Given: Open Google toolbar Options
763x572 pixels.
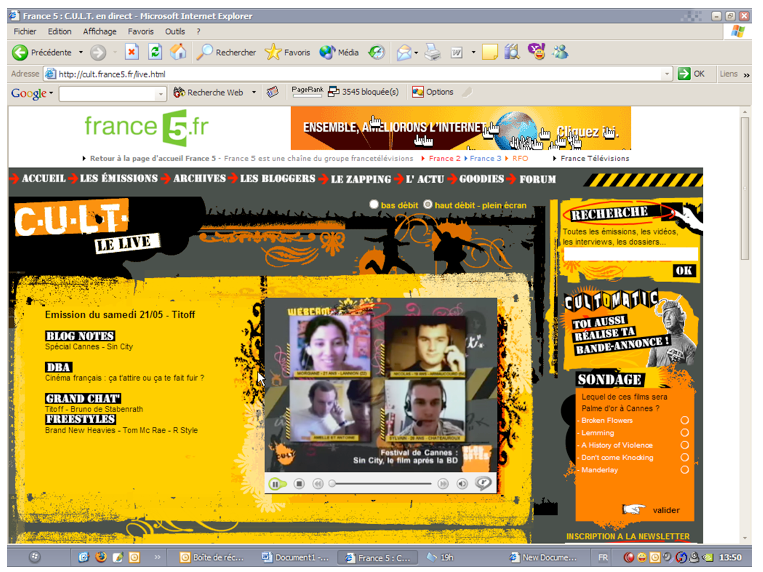Looking at the screenshot, I should coord(433,92).
